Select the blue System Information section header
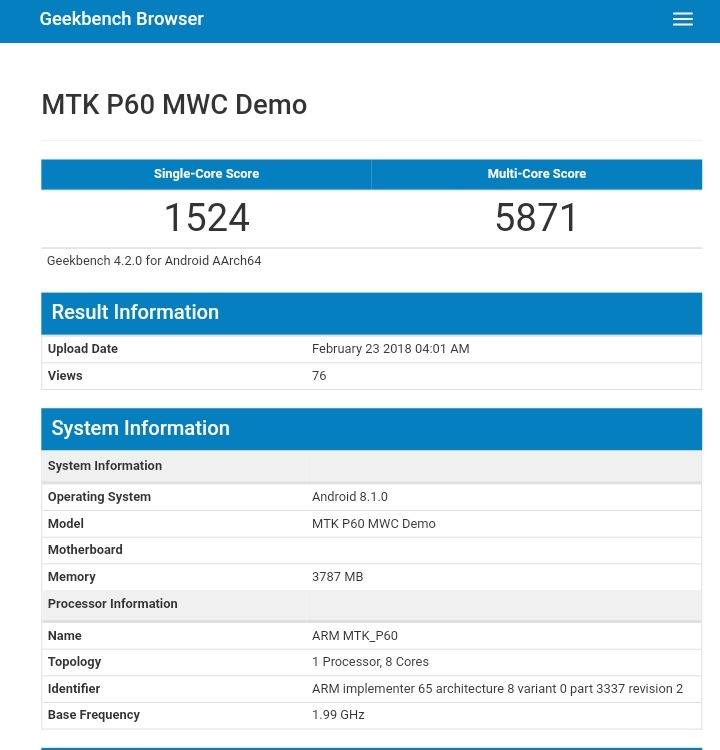The height and width of the screenshot is (750, 720). pyautogui.click(x=372, y=429)
